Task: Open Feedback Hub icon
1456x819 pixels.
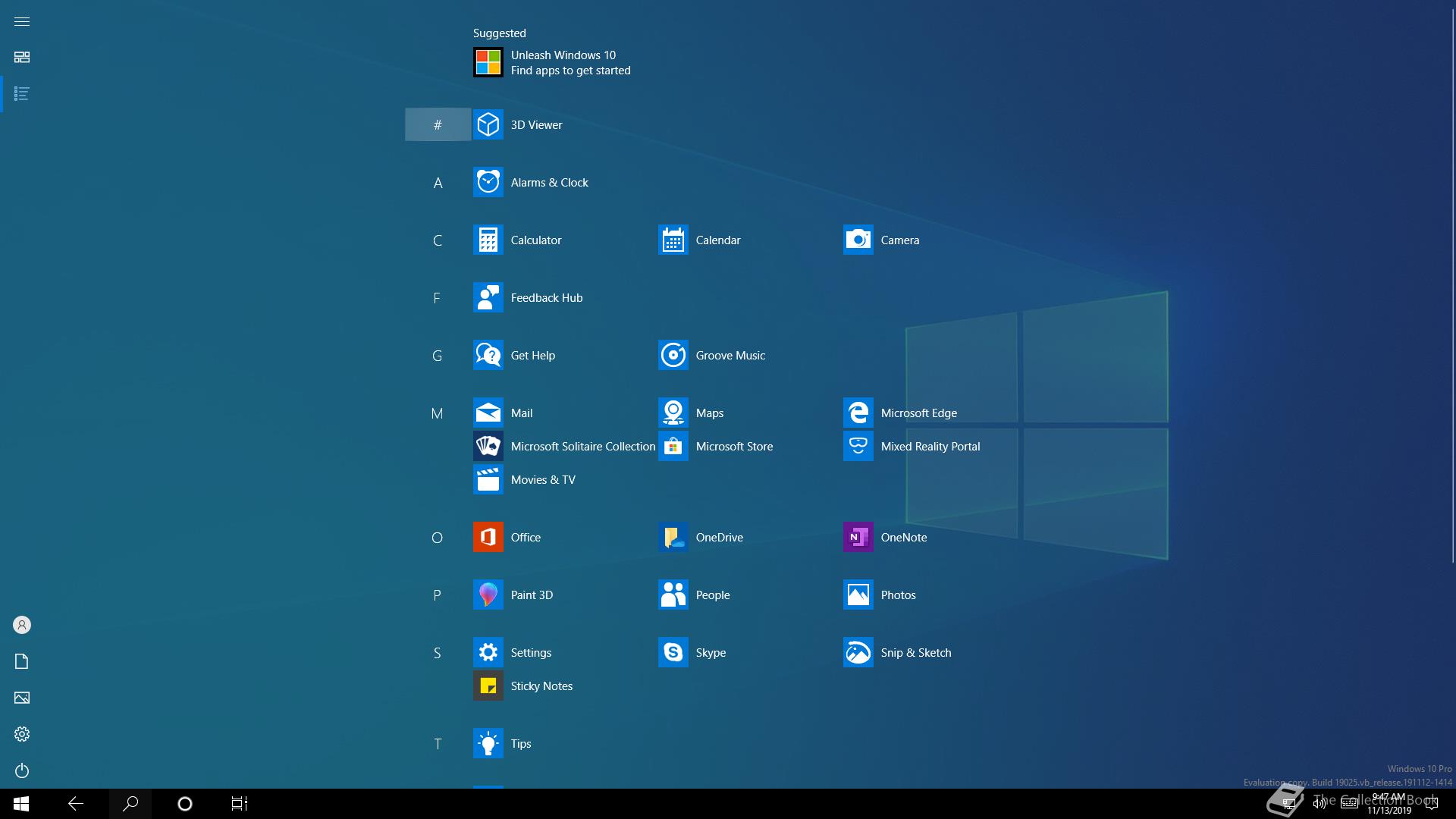Action: pyautogui.click(x=488, y=297)
